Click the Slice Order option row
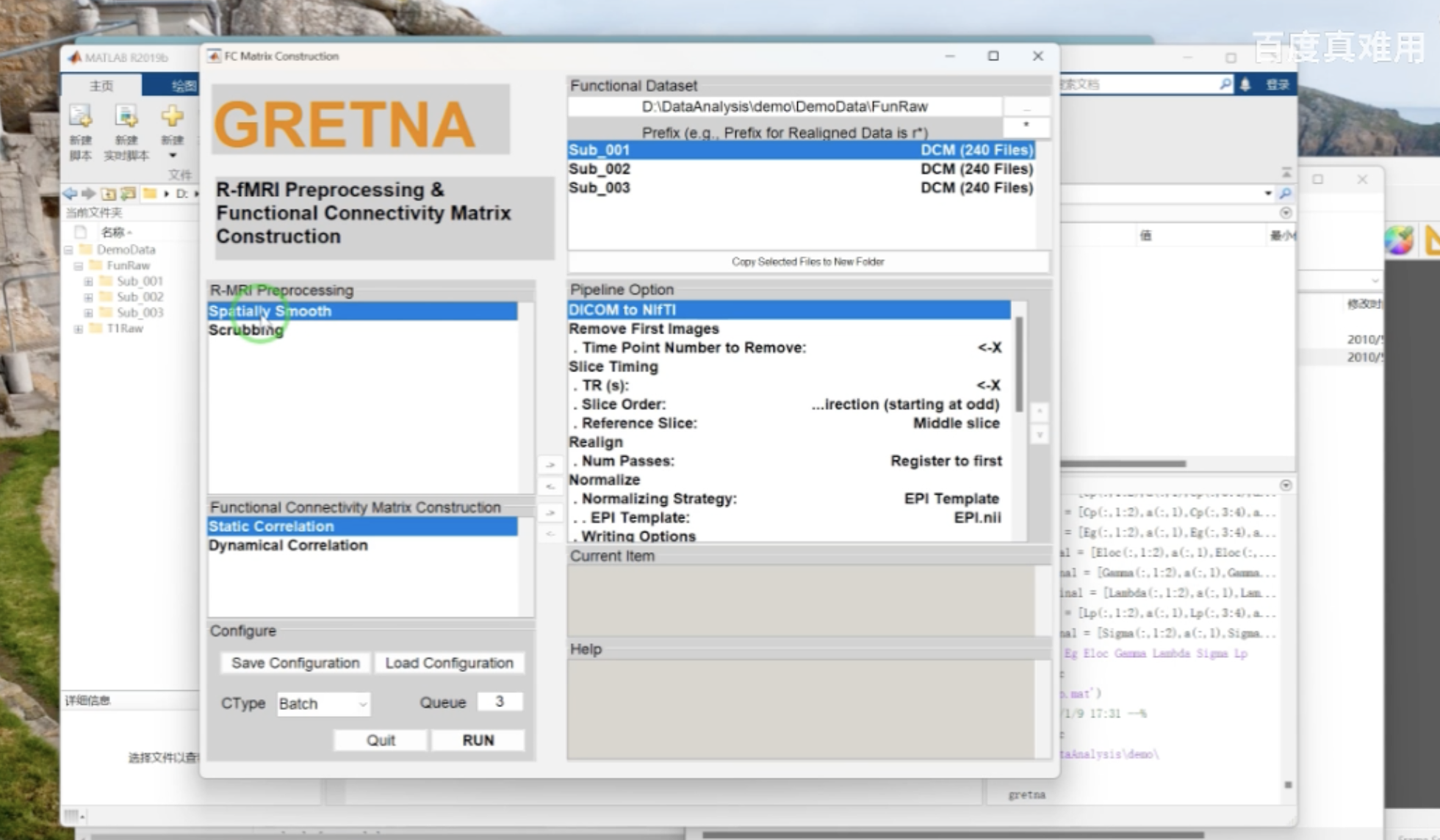Image resolution: width=1440 pixels, height=840 pixels. [789, 405]
